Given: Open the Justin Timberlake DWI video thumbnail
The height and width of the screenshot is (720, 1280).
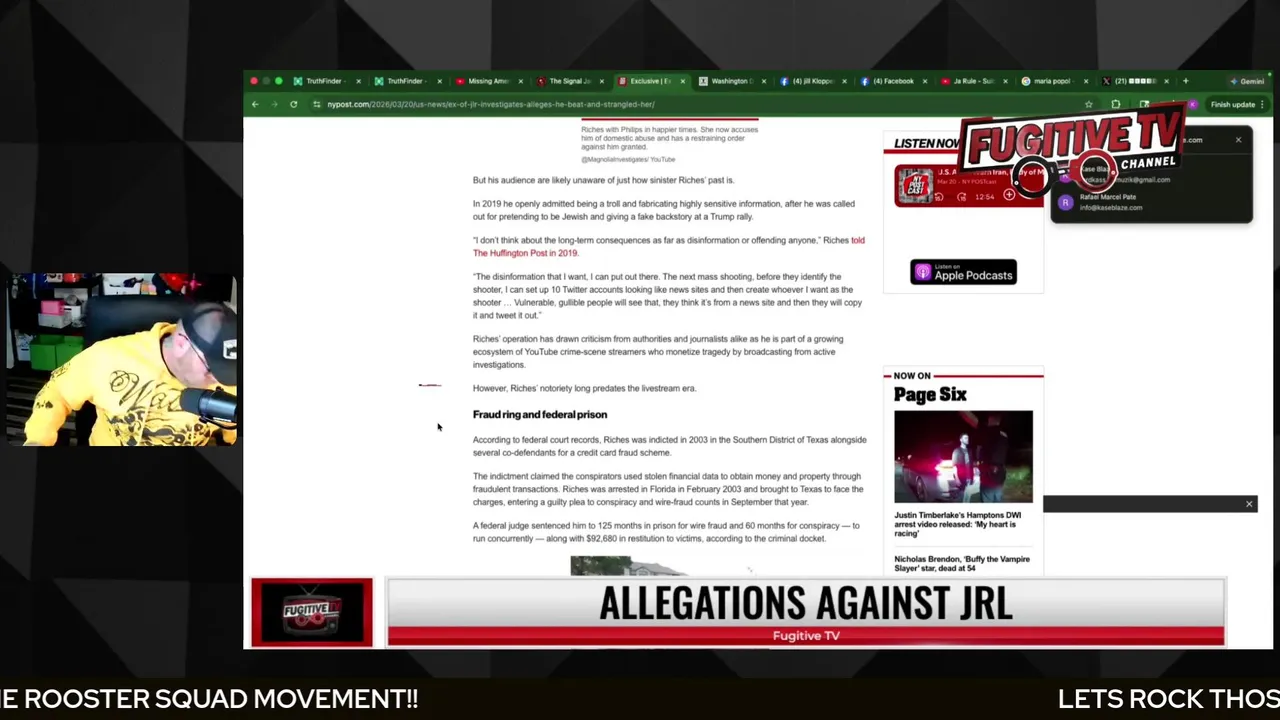Looking at the screenshot, I should click(963, 456).
